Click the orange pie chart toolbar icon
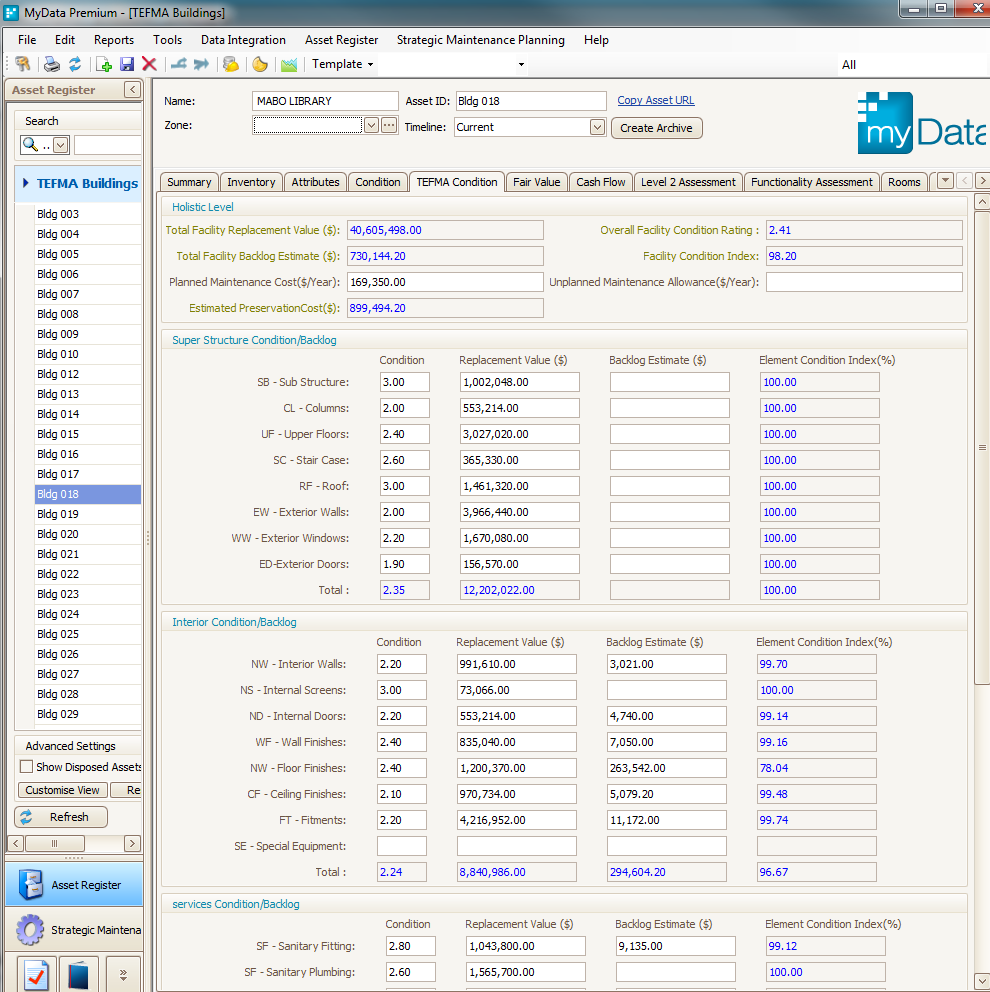The height and width of the screenshot is (992, 990). (259, 64)
